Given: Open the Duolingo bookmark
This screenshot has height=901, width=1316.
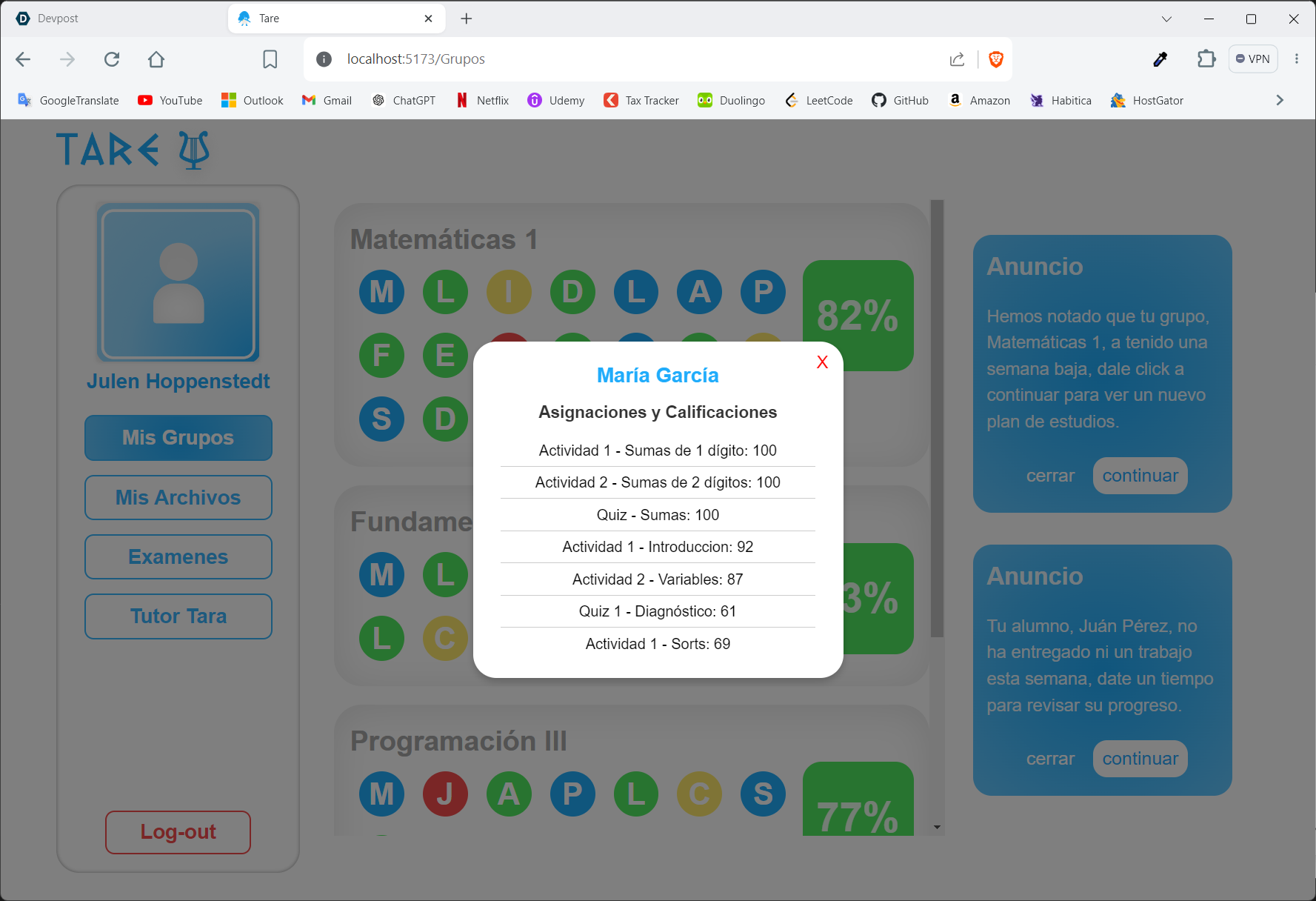Looking at the screenshot, I should [x=732, y=100].
